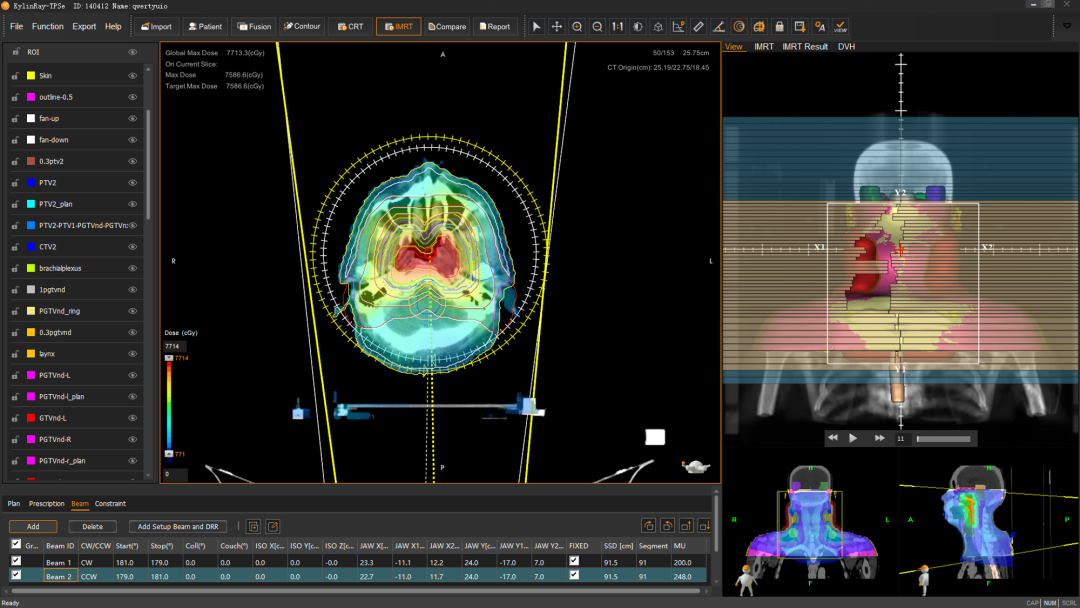Select the pointer arrow tool
Viewport: 1080px width, 608px height.
[x=536, y=26]
